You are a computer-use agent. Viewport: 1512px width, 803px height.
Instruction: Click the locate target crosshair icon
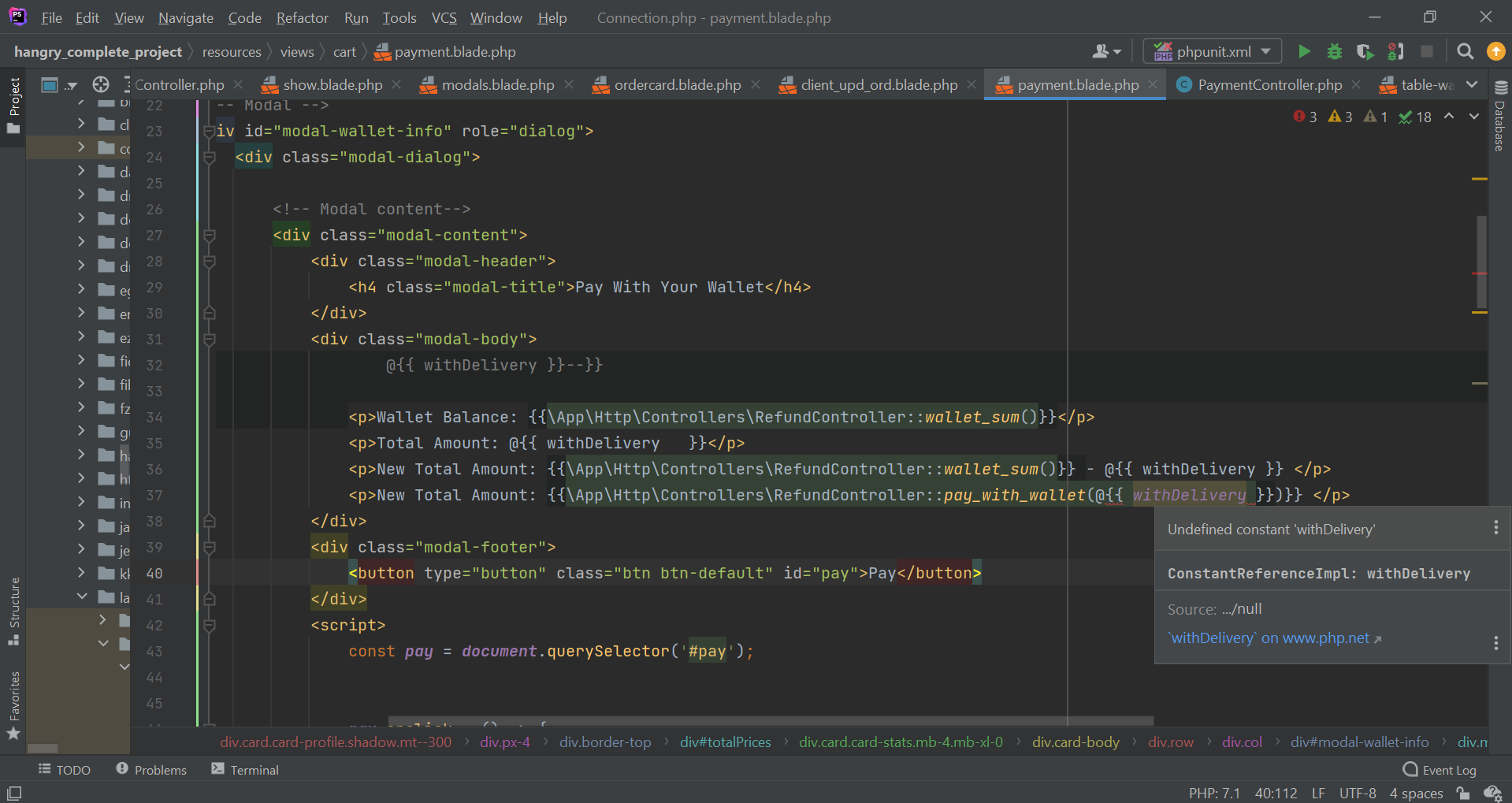coord(101,84)
